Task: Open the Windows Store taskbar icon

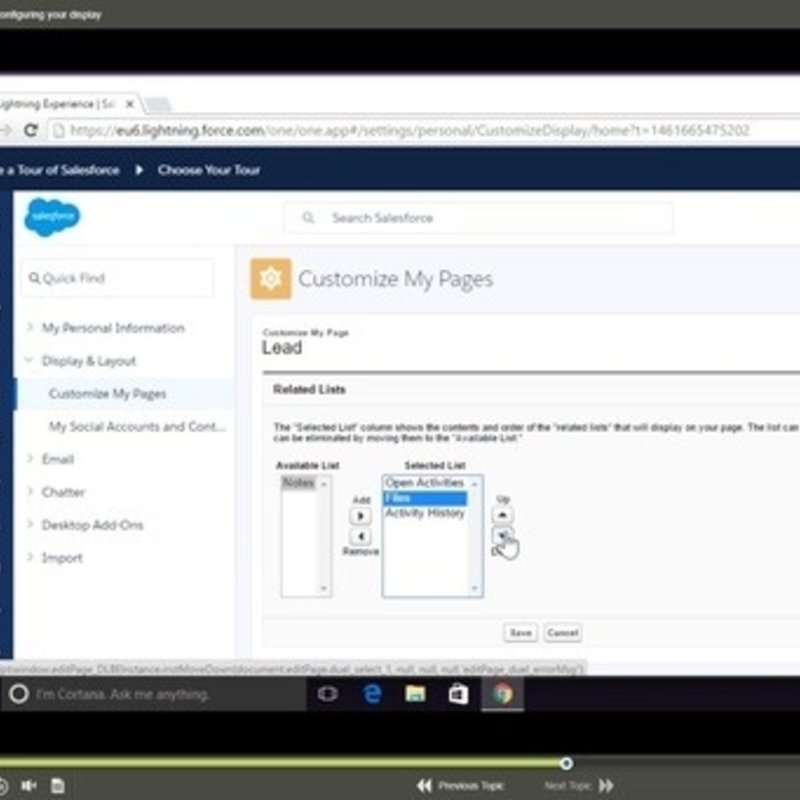Action: [x=458, y=694]
